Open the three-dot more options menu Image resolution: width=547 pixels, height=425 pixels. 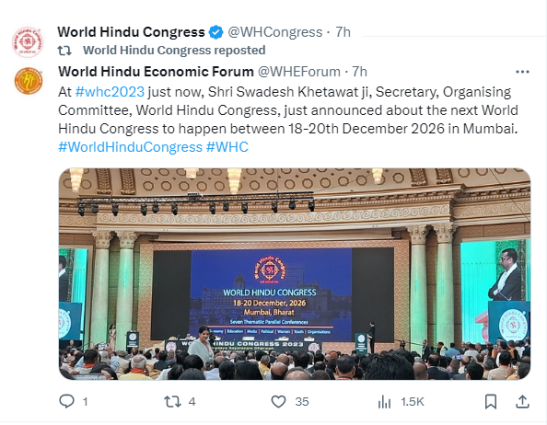[x=522, y=72]
